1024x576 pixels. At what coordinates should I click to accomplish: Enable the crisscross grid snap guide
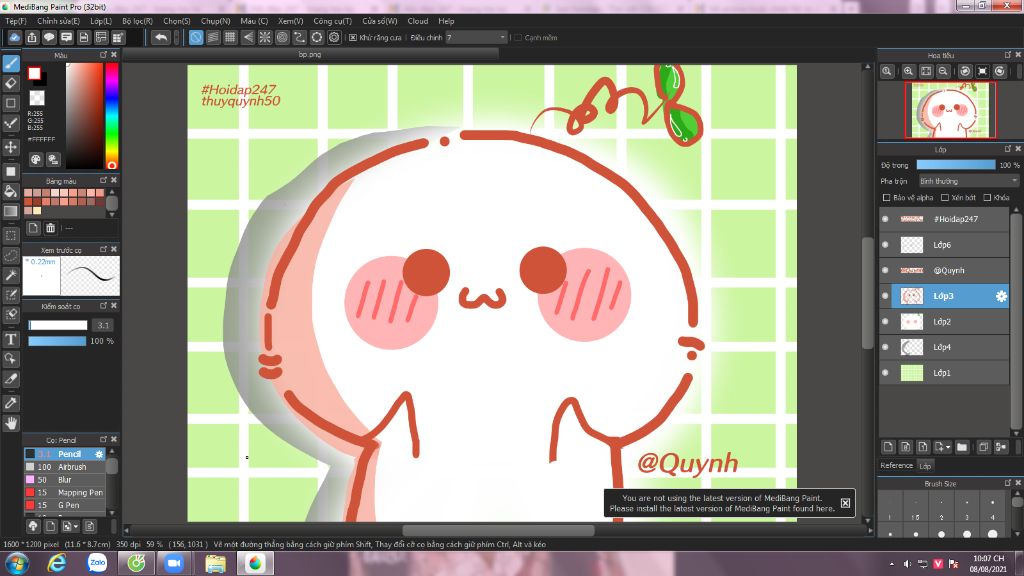[x=230, y=38]
